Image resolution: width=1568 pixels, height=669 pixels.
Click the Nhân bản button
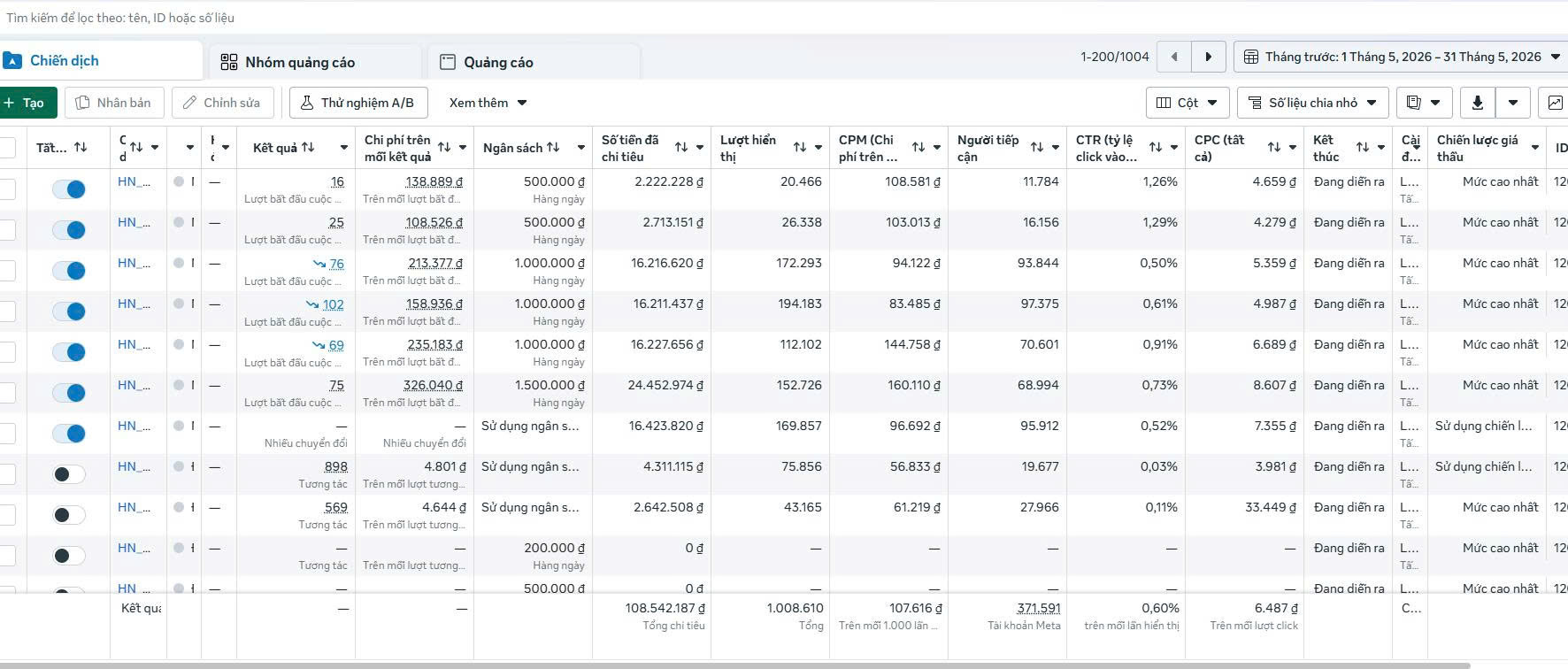coord(113,103)
